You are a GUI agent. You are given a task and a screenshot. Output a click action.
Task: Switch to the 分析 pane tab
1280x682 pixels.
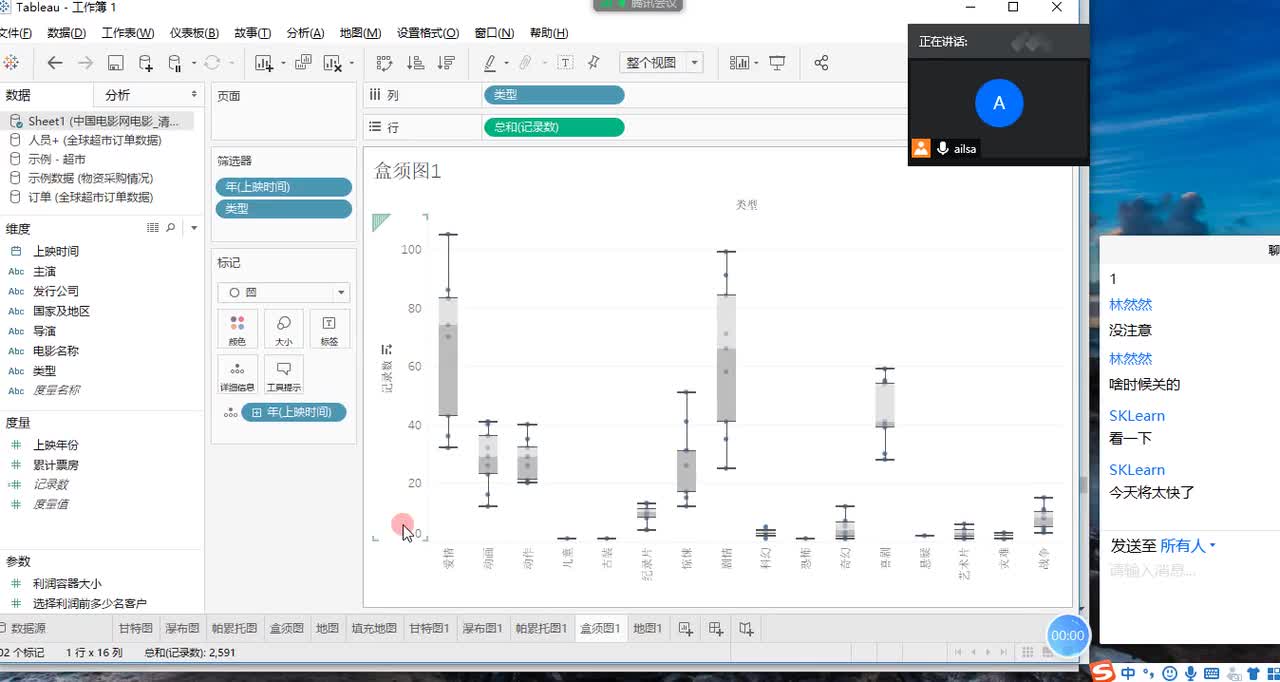pos(117,95)
